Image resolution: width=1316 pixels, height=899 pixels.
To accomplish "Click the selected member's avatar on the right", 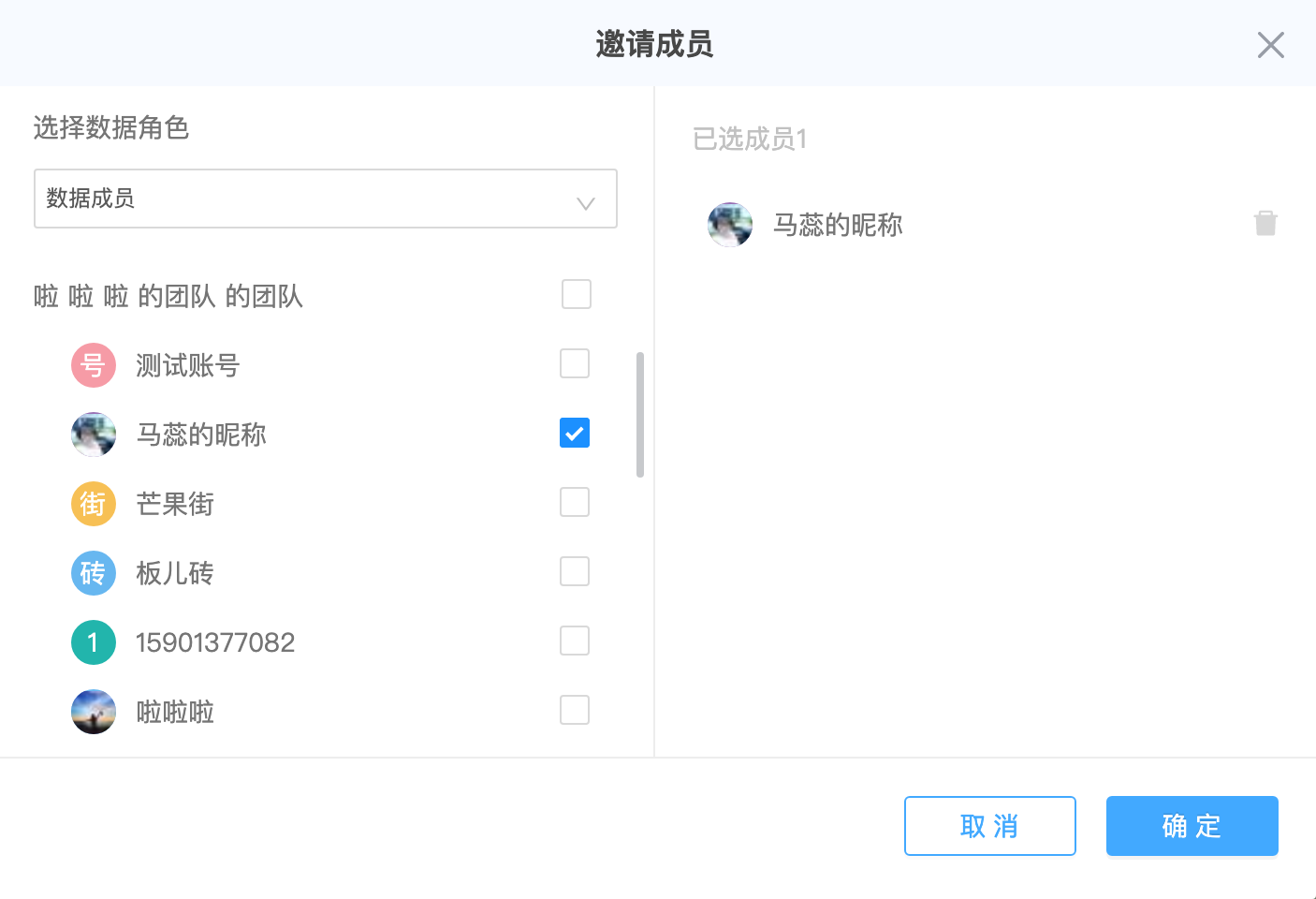I will click(730, 225).
